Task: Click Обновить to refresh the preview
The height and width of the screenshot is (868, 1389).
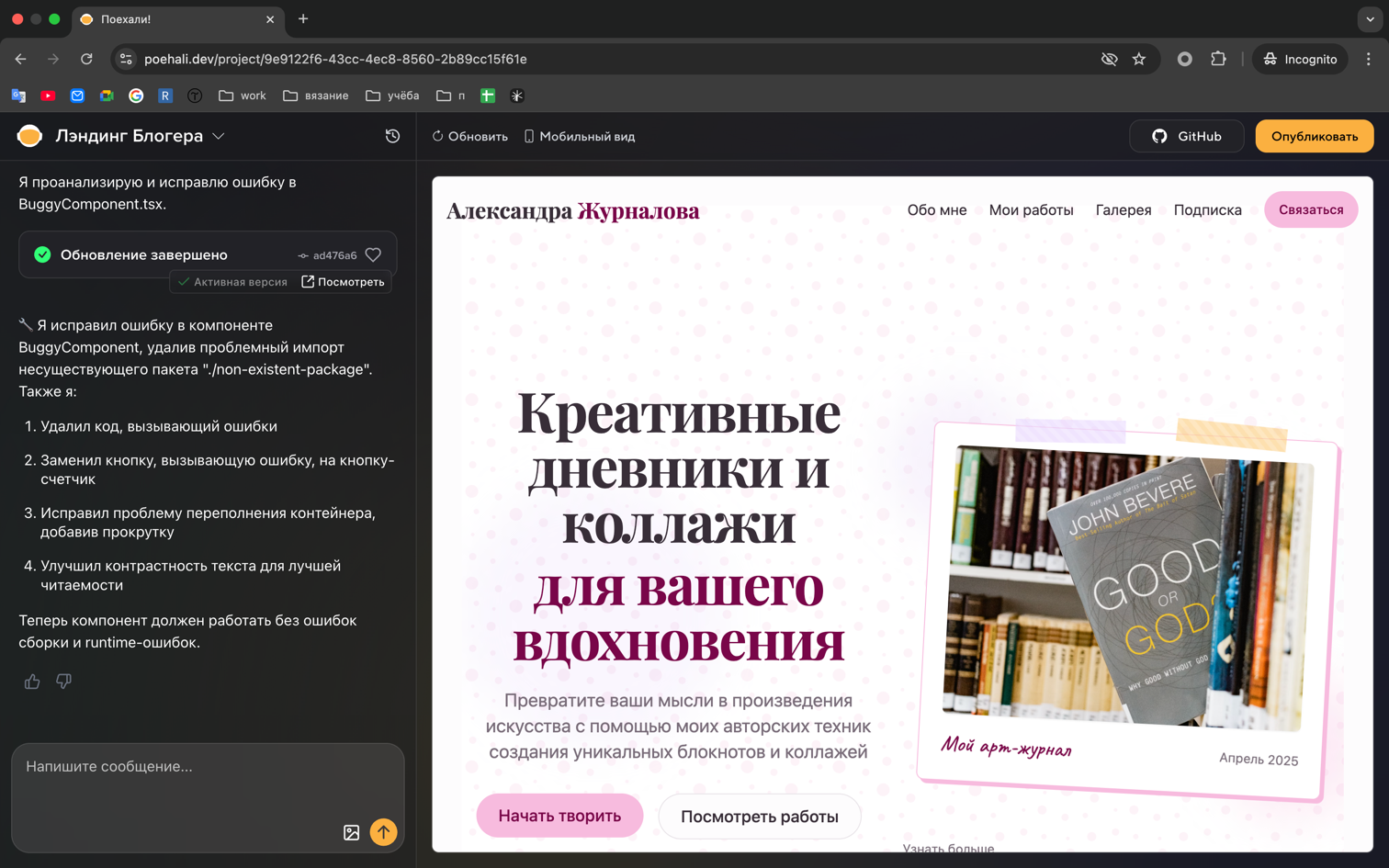Action: tap(471, 135)
